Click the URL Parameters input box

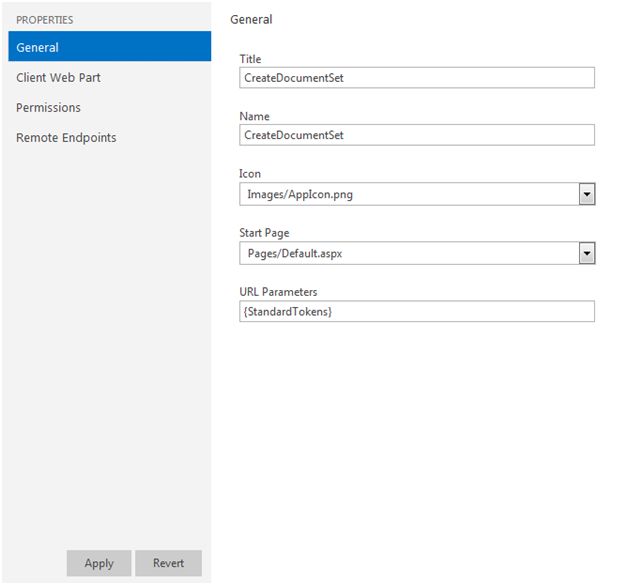pyautogui.click(x=417, y=312)
